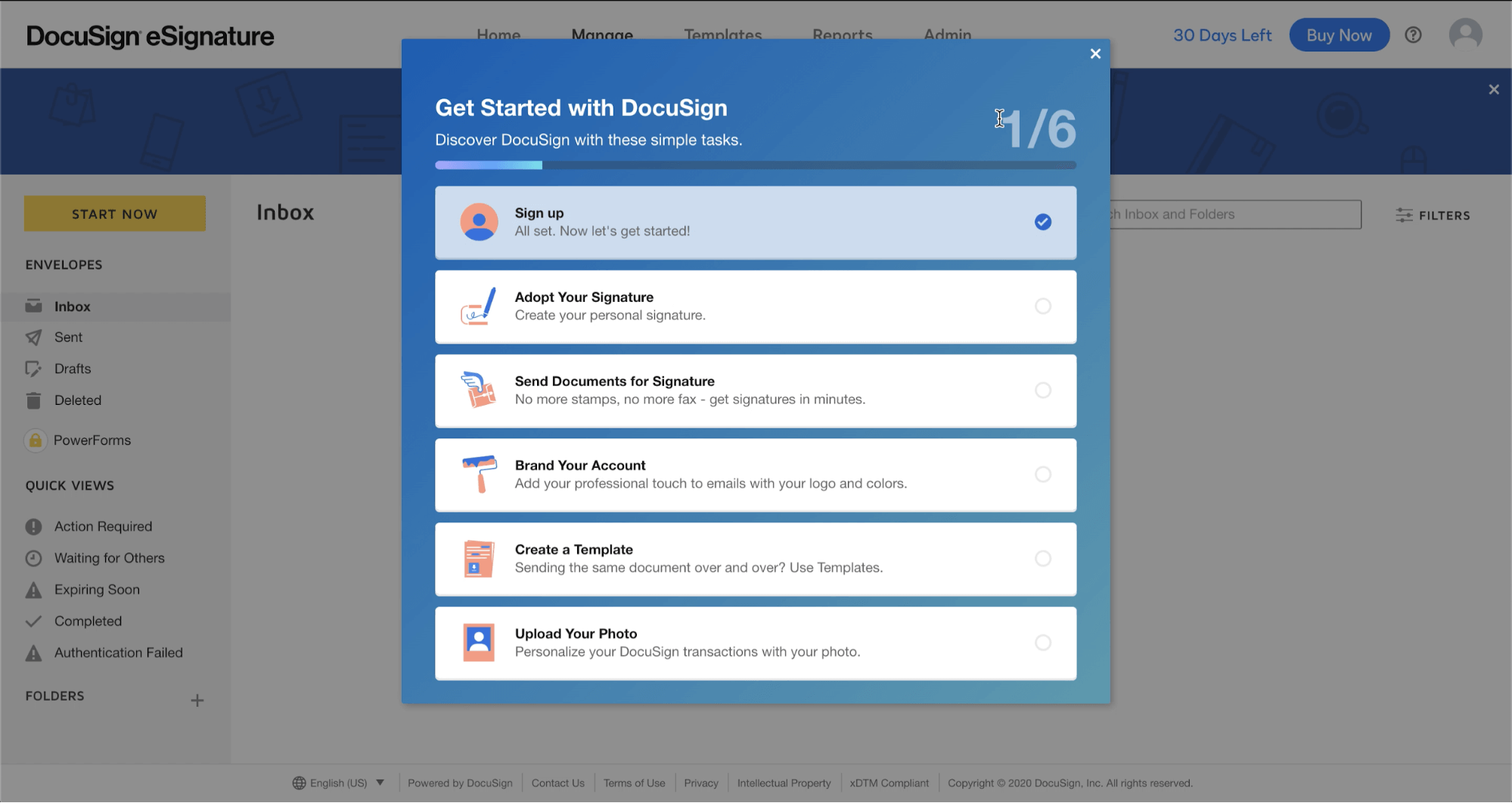Viewport: 1512px width, 803px height.
Task: Click the 'Create a Template' task title
Action: pyautogui.click(x=574, y=549)
